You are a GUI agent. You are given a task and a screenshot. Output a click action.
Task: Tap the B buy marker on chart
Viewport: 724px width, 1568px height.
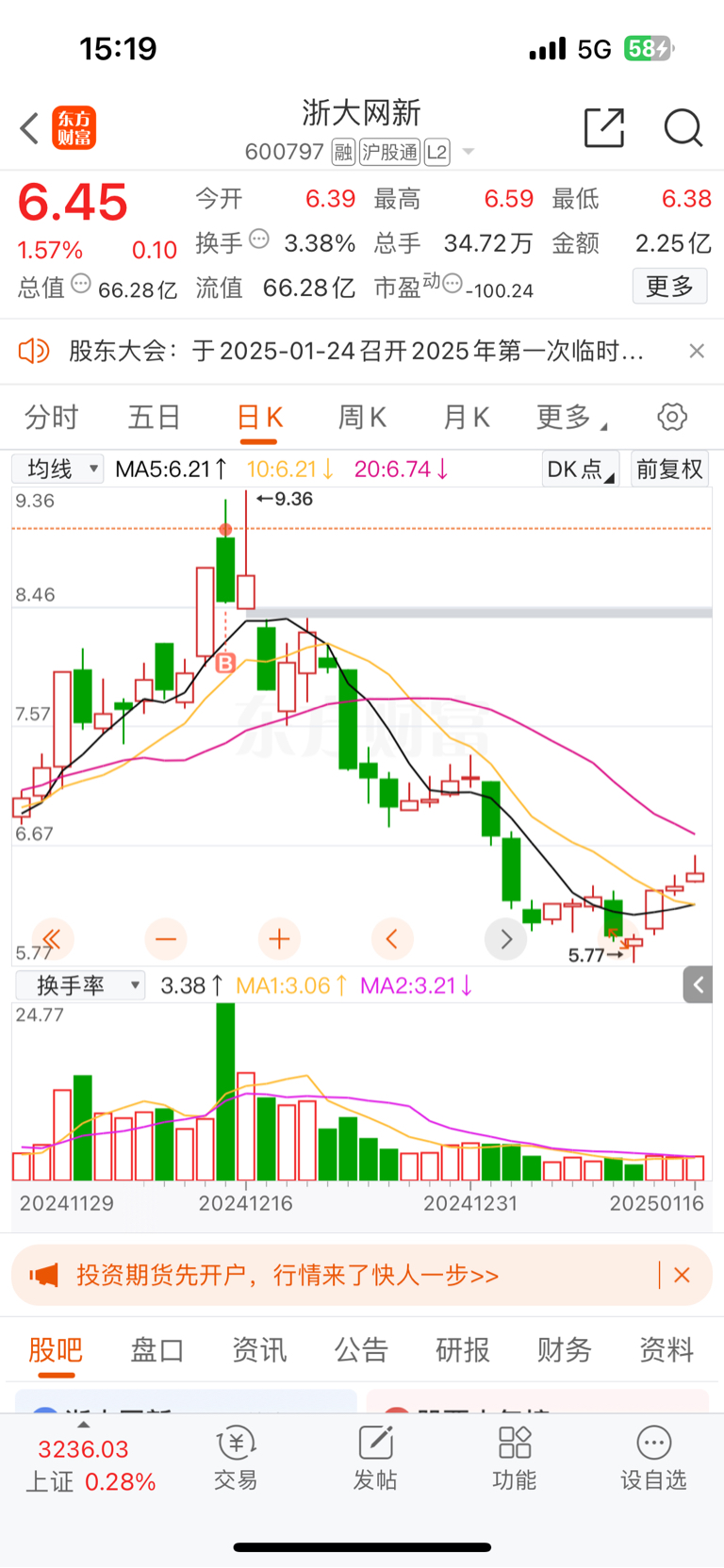pos(225,664)
